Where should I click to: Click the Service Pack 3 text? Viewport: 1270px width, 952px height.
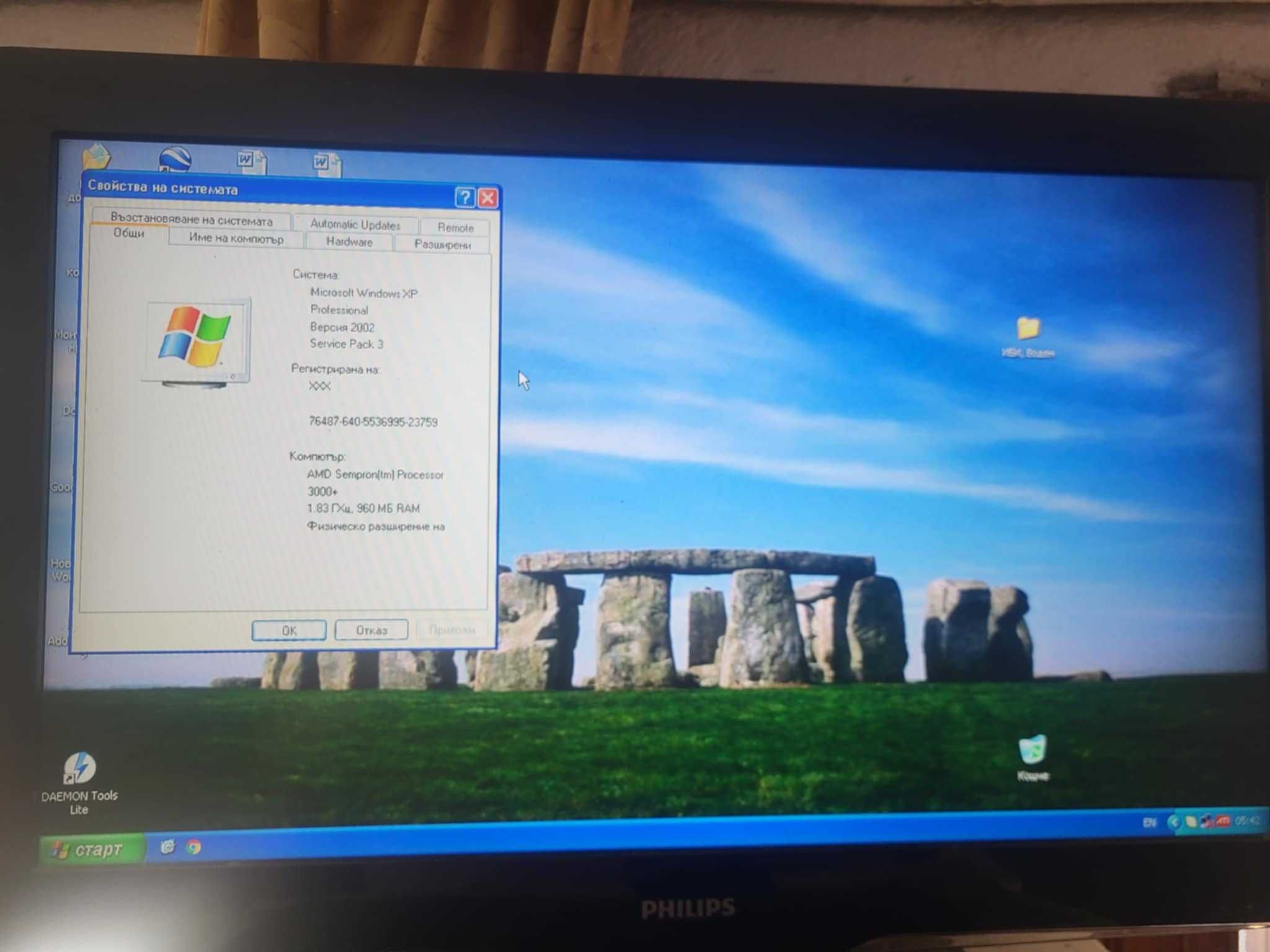pos(347,343)
